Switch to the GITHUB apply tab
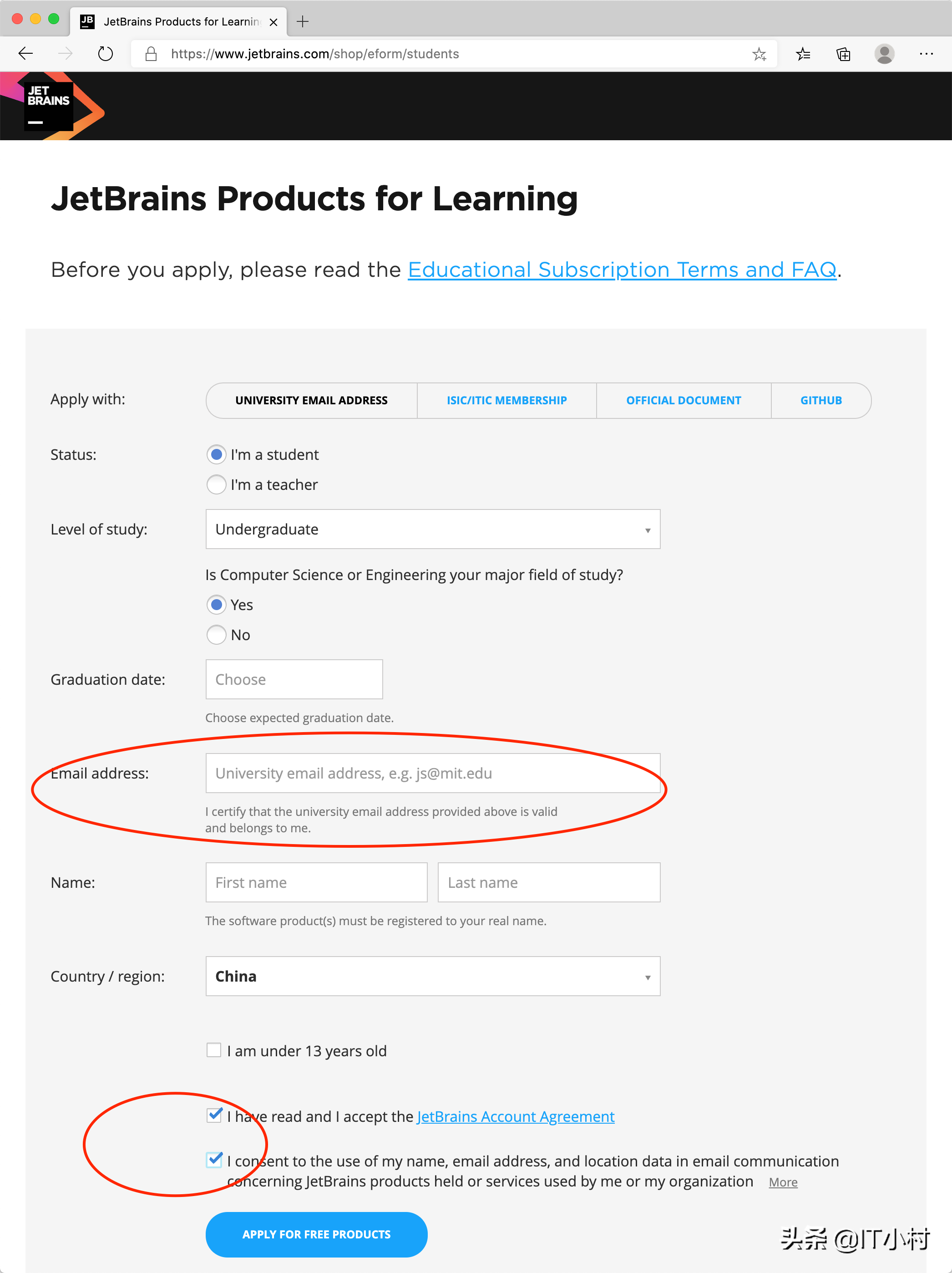Image resolution: width=952 pixels, height=1273 pixels. (x=821, y=400)
